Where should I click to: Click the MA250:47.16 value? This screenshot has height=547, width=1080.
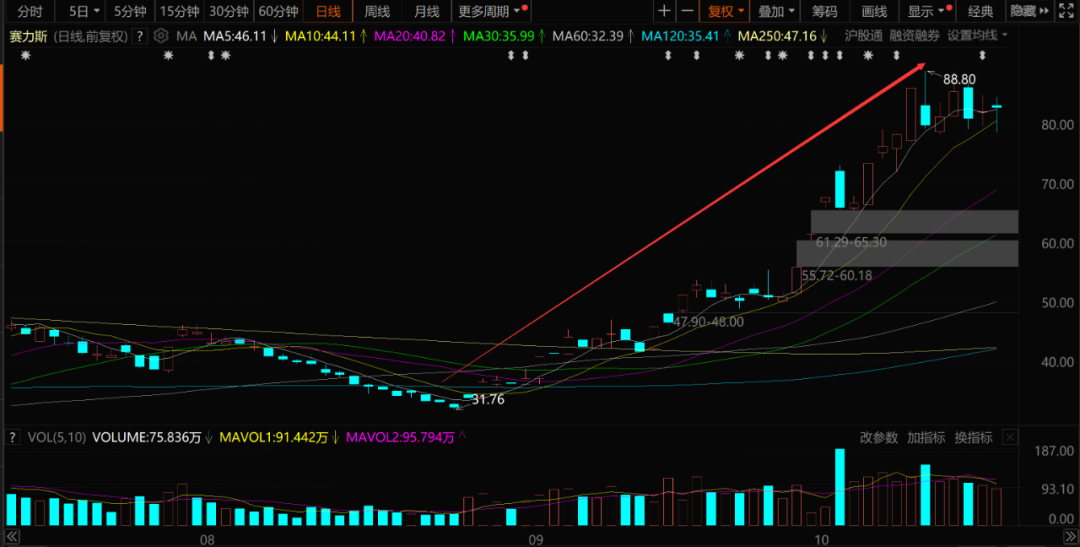[777, 36]
